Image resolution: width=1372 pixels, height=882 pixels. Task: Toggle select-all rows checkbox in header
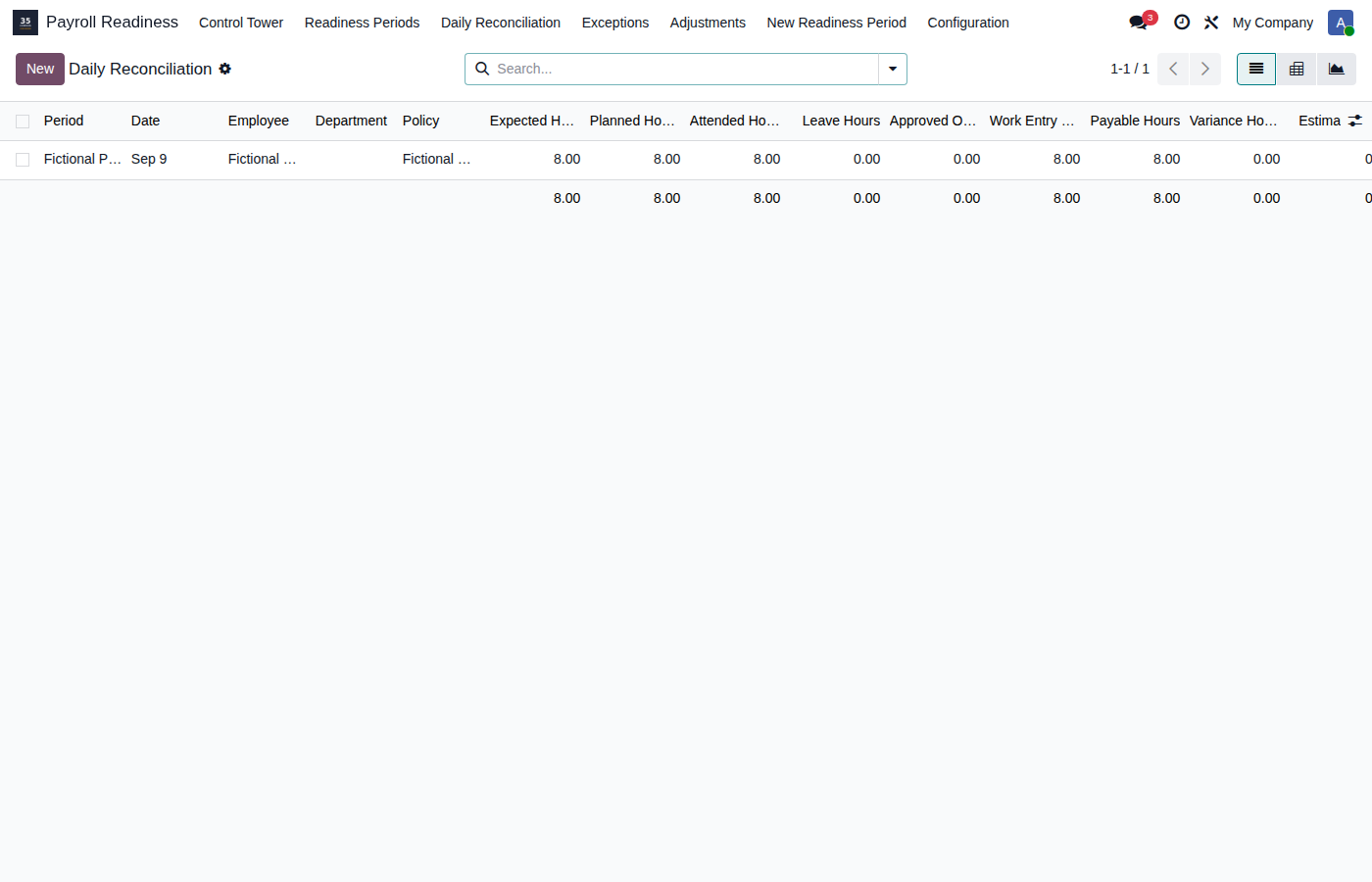click(x=23, y=122)
